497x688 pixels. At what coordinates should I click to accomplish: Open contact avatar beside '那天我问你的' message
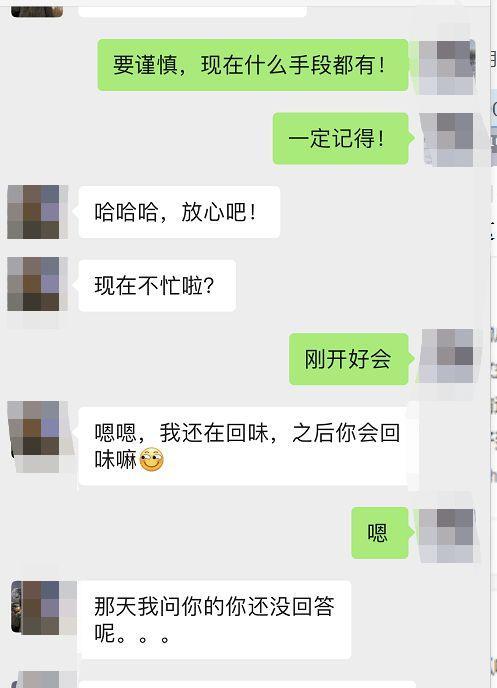pyautogui.click(x=43, y=608)
